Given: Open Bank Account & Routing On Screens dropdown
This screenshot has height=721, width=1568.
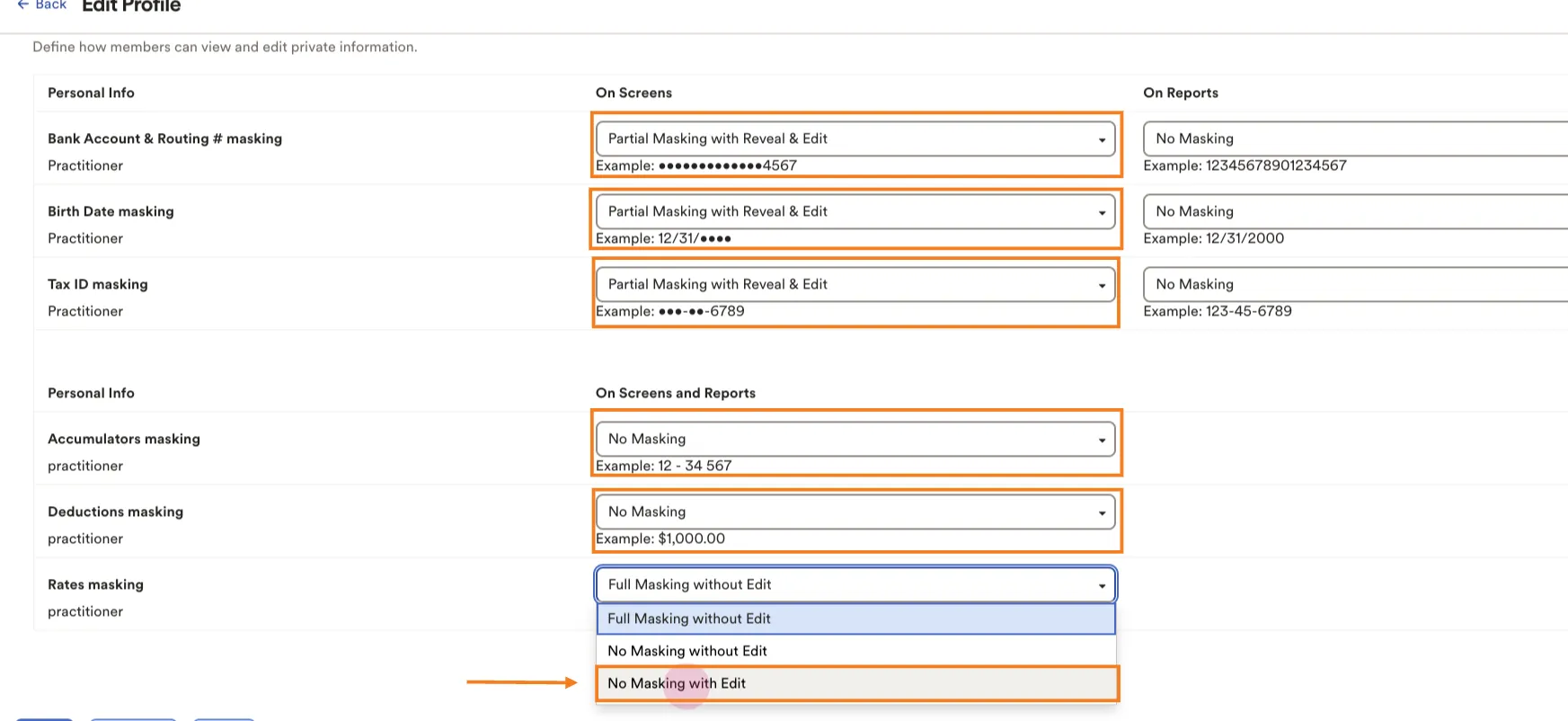Looking at the screenshot, I should pyautogui.click(x=855, y=138).
